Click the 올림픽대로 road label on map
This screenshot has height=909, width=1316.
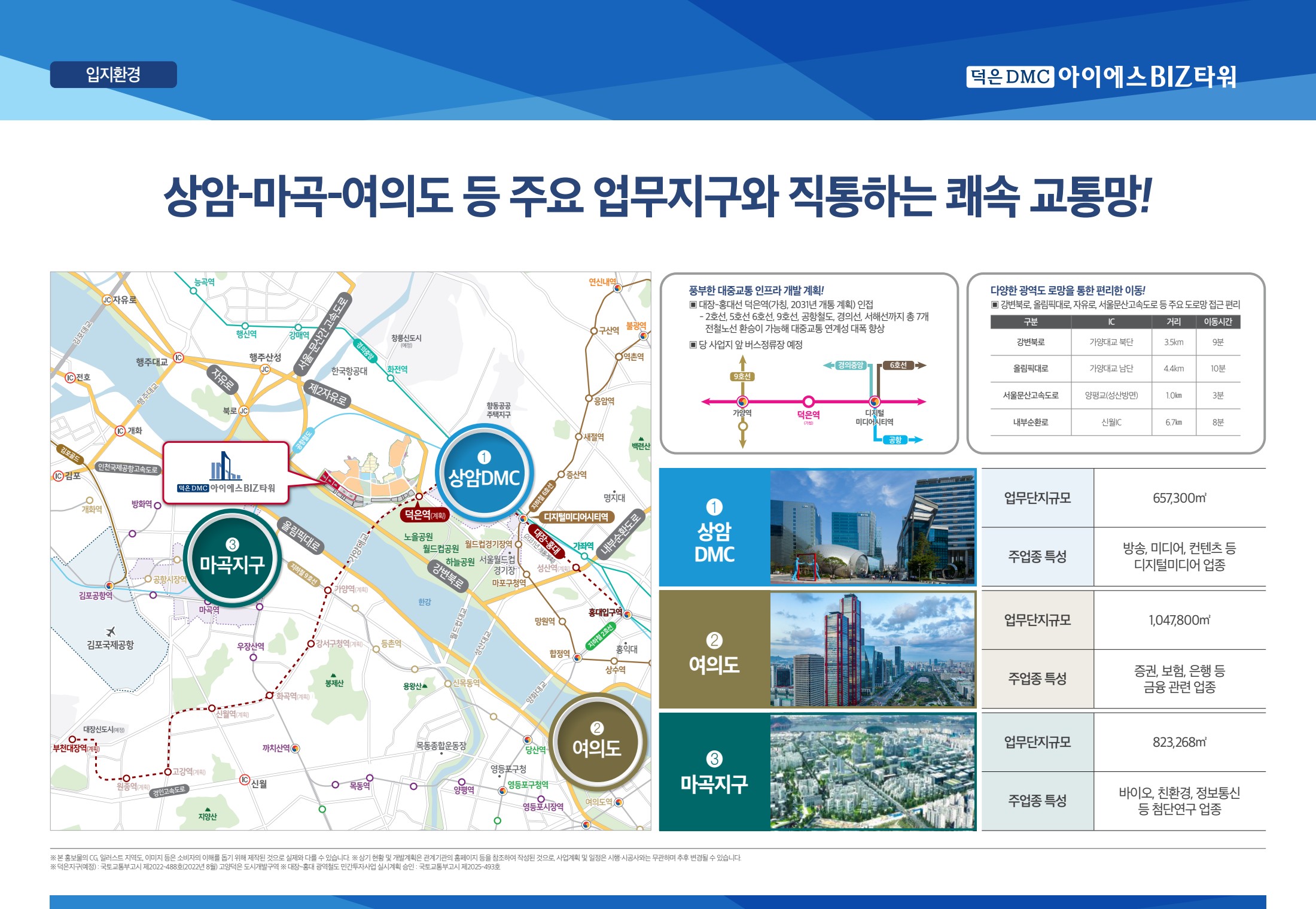click(x=301, y=536)
